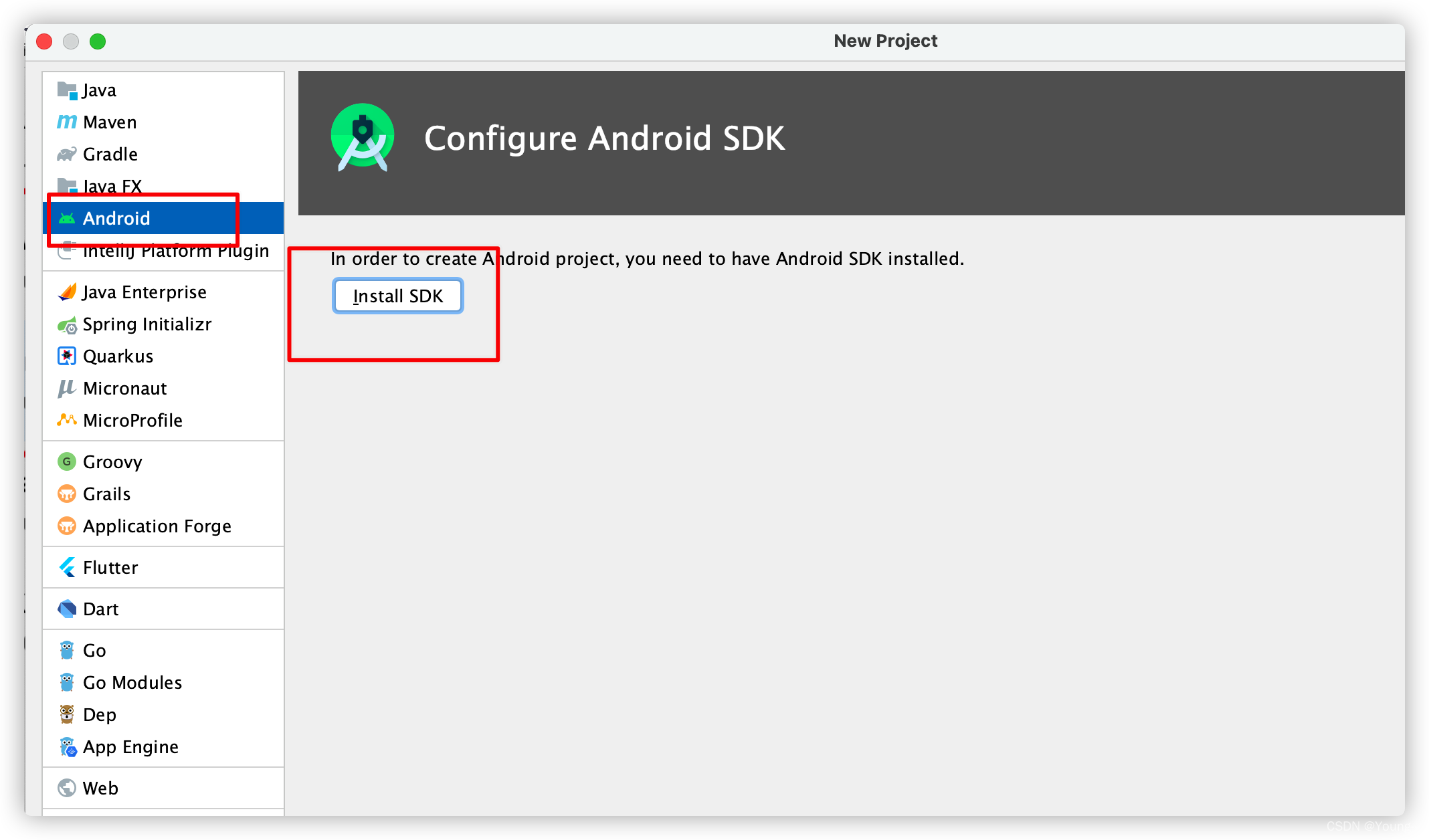This screenshot has height=840, width=1429.
Task: Expand the Quarkus project option
Action: click(x=118, y=355)
